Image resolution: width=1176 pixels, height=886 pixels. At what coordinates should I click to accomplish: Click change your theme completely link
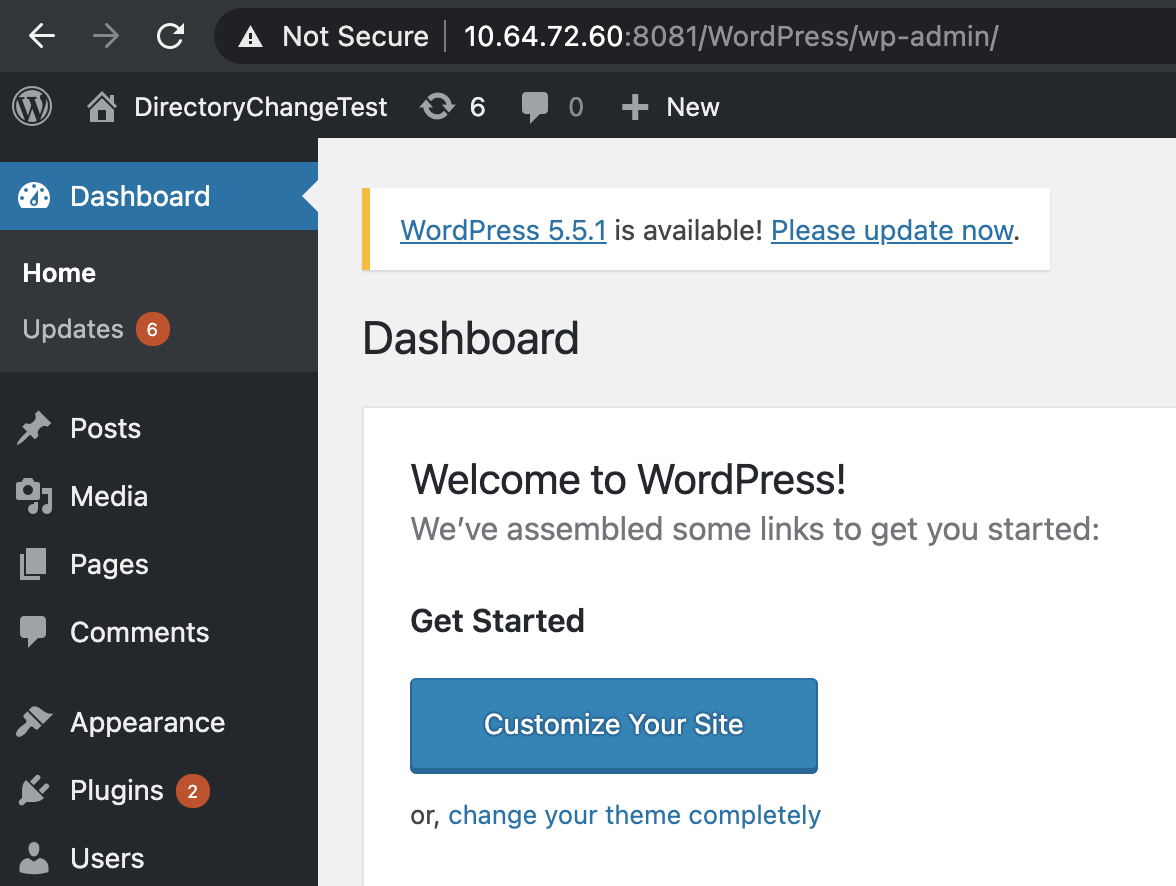point(634,815)
